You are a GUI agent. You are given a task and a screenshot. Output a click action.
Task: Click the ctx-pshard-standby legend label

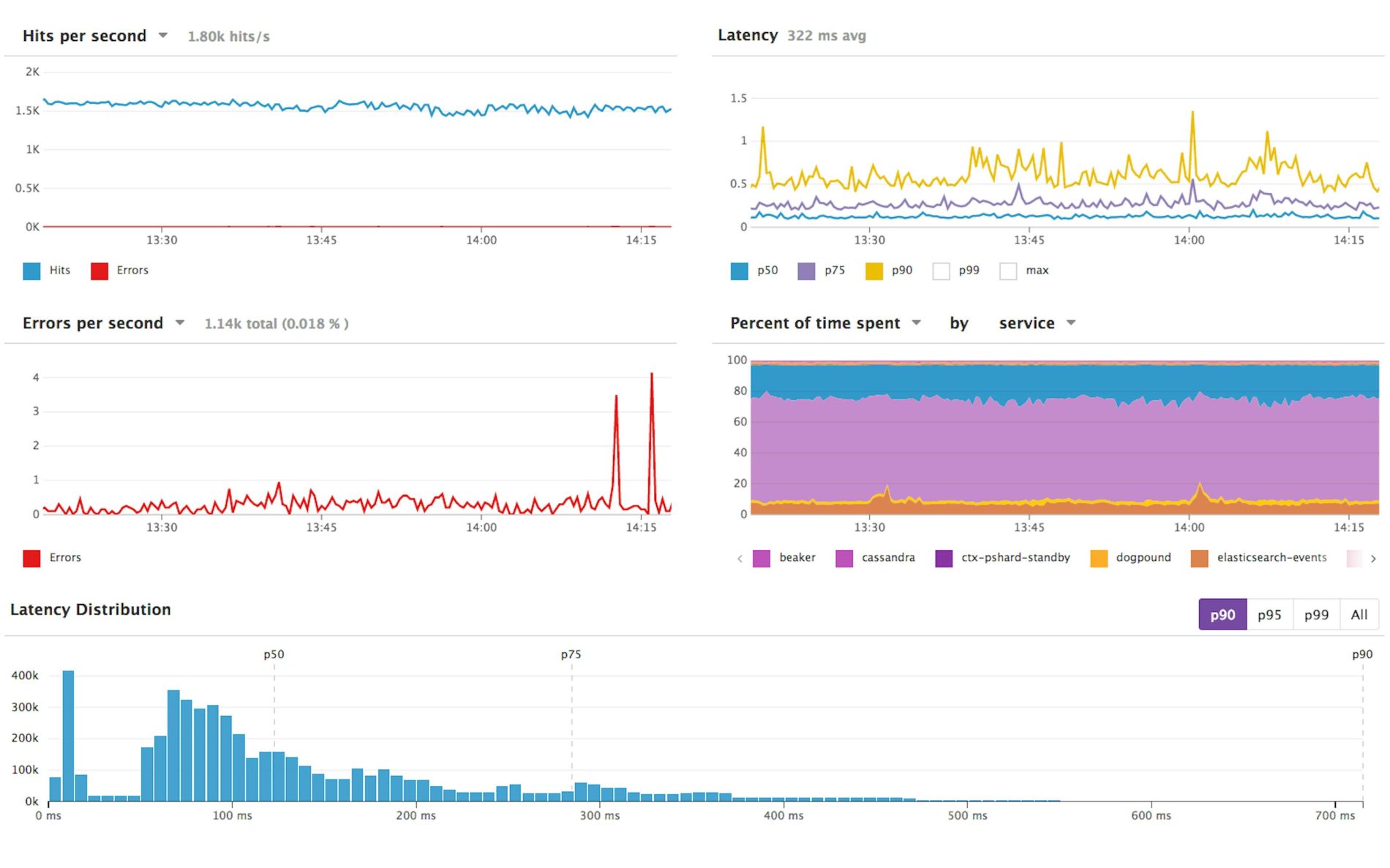pos(1014,557)
